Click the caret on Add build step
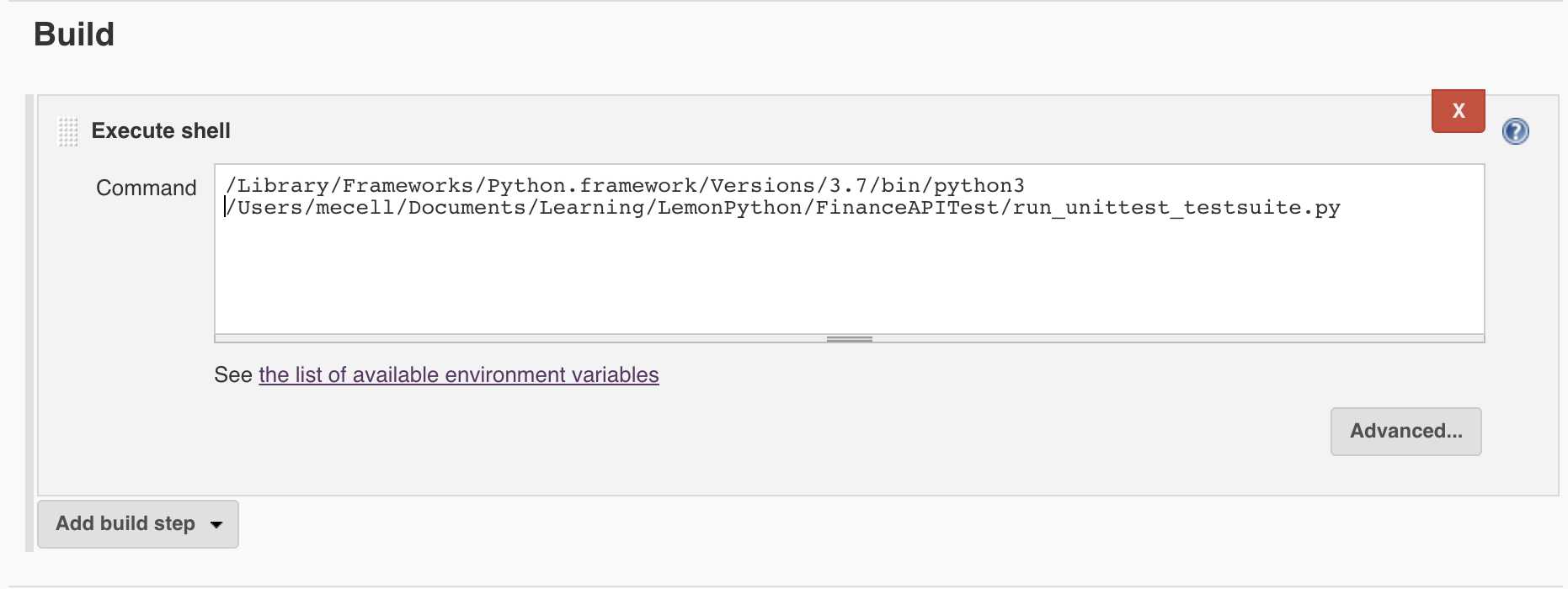This screenshot has height=589, width=1568. (216, 525)
